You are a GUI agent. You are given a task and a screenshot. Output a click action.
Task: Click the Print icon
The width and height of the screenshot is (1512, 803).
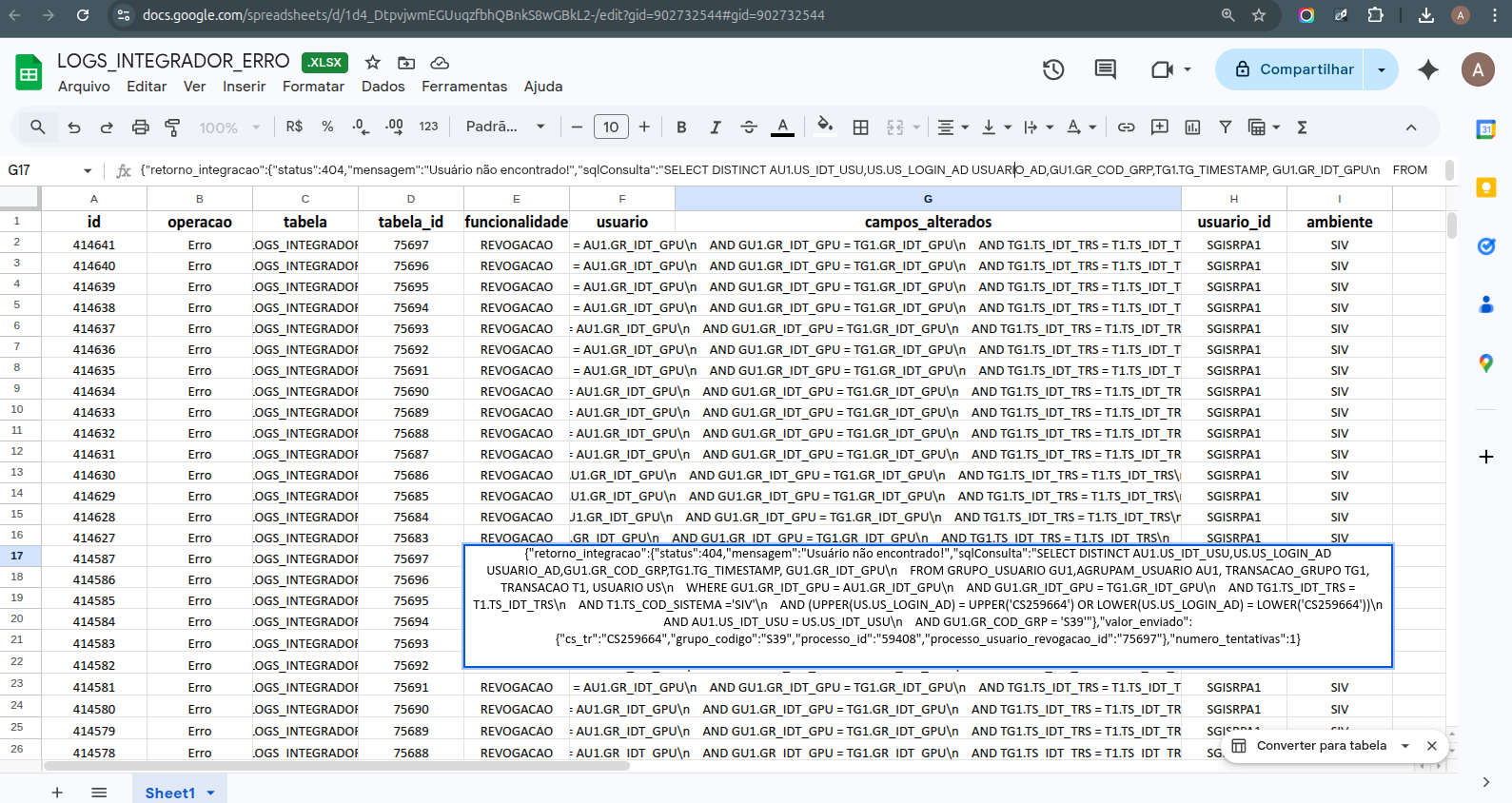[x=140, y=127]
